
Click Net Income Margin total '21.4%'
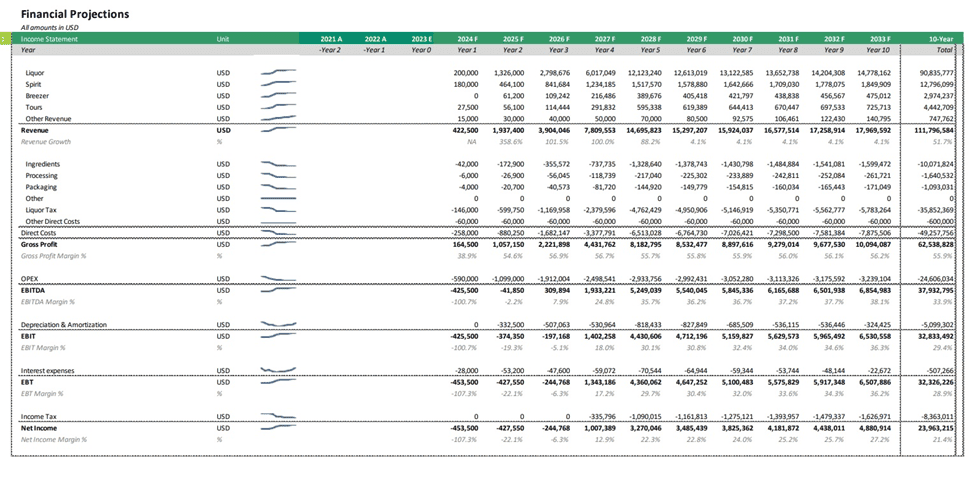(945, 439)
